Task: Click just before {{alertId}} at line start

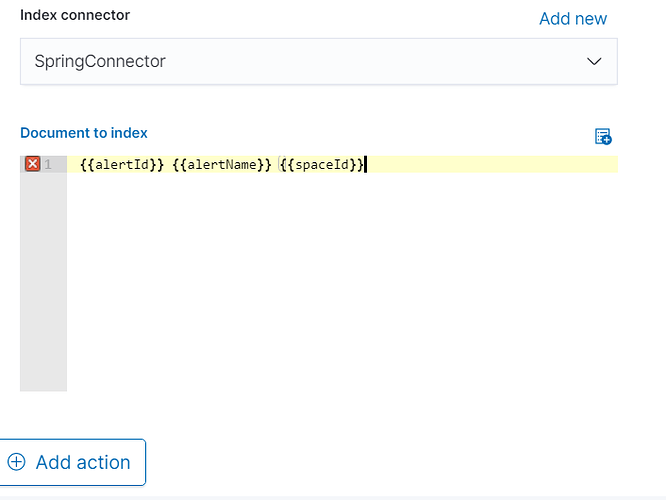Action: [80, 164]
